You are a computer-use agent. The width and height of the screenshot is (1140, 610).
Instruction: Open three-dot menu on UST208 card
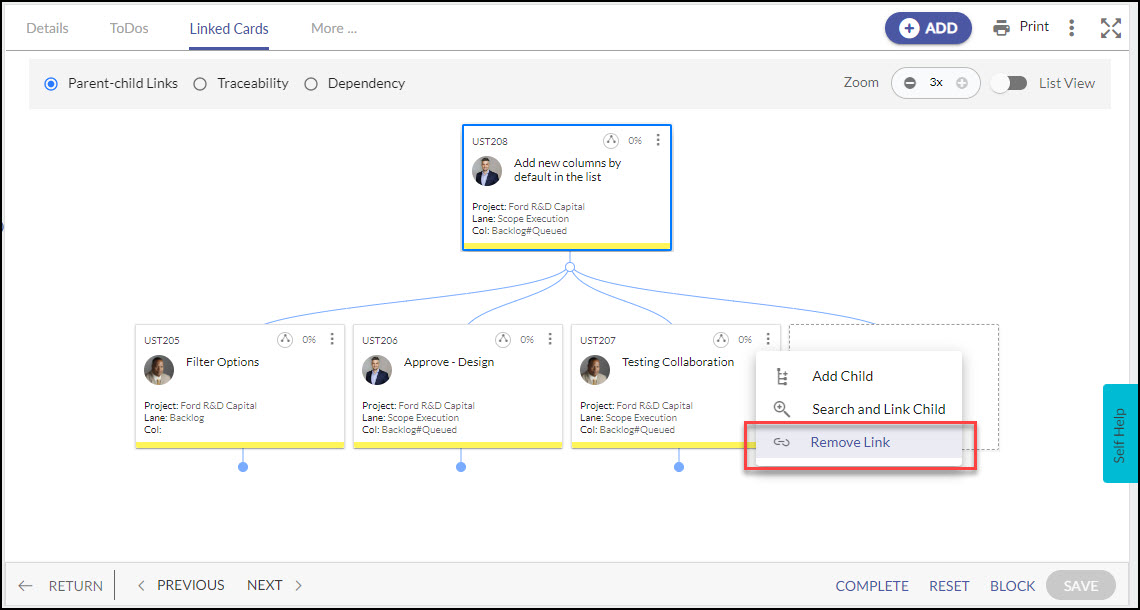pos(658,141)
